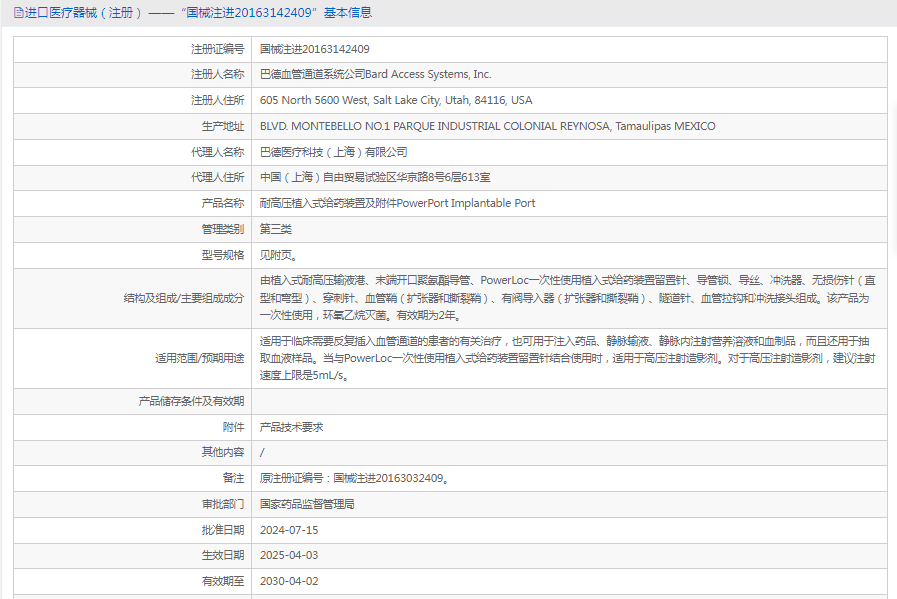This screenshot has width=897, height=599.
Task: Click the "有效期至" row label
Action: pos(223,581)
